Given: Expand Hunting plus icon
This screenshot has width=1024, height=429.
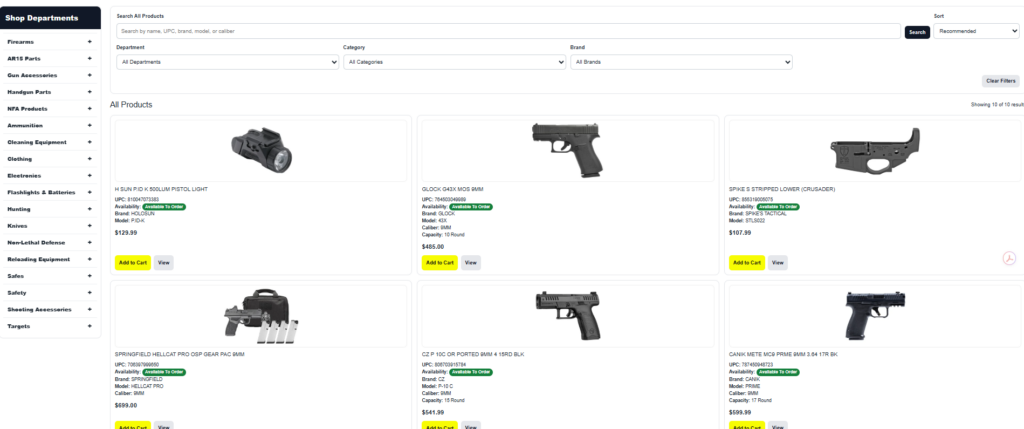Looking at the screenshot, I should [x=89, y=209].
